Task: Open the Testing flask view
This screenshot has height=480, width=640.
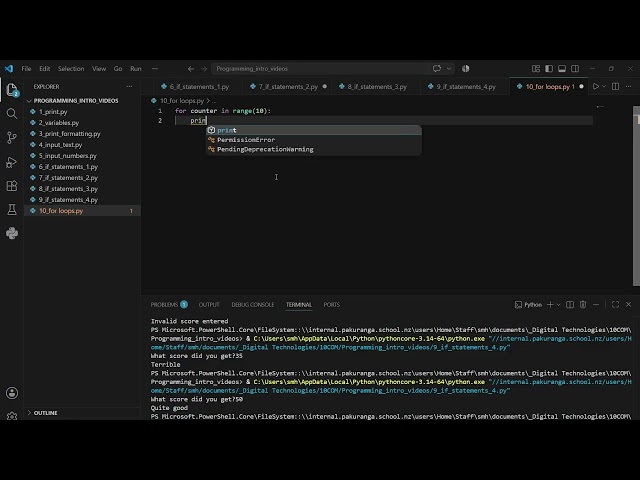Action: click(12, 209)
